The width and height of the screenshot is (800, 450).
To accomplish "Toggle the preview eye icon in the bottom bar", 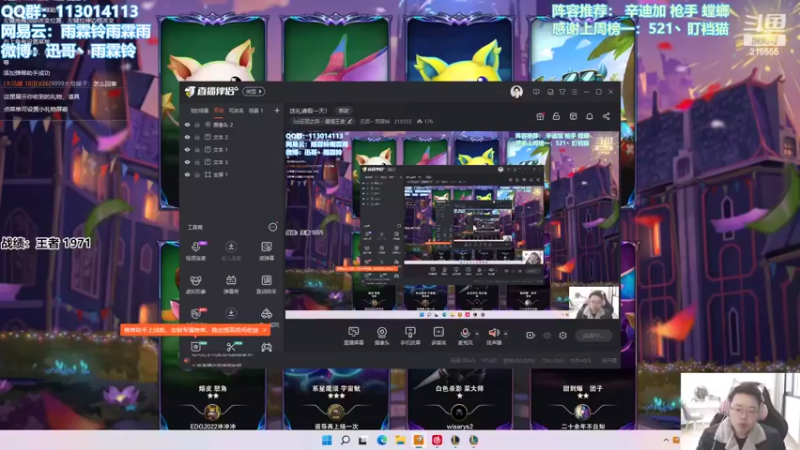I will coord(547,335).
